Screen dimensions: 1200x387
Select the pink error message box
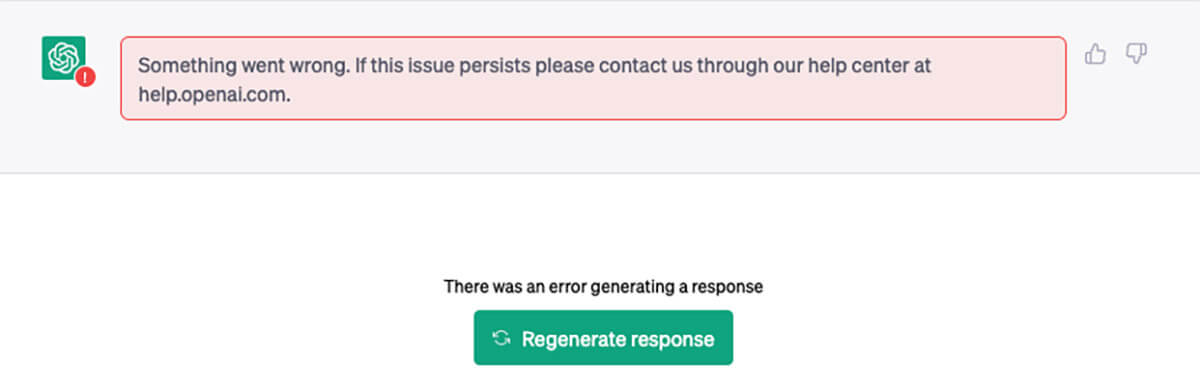pyautogui.click(x=593, y=78)
